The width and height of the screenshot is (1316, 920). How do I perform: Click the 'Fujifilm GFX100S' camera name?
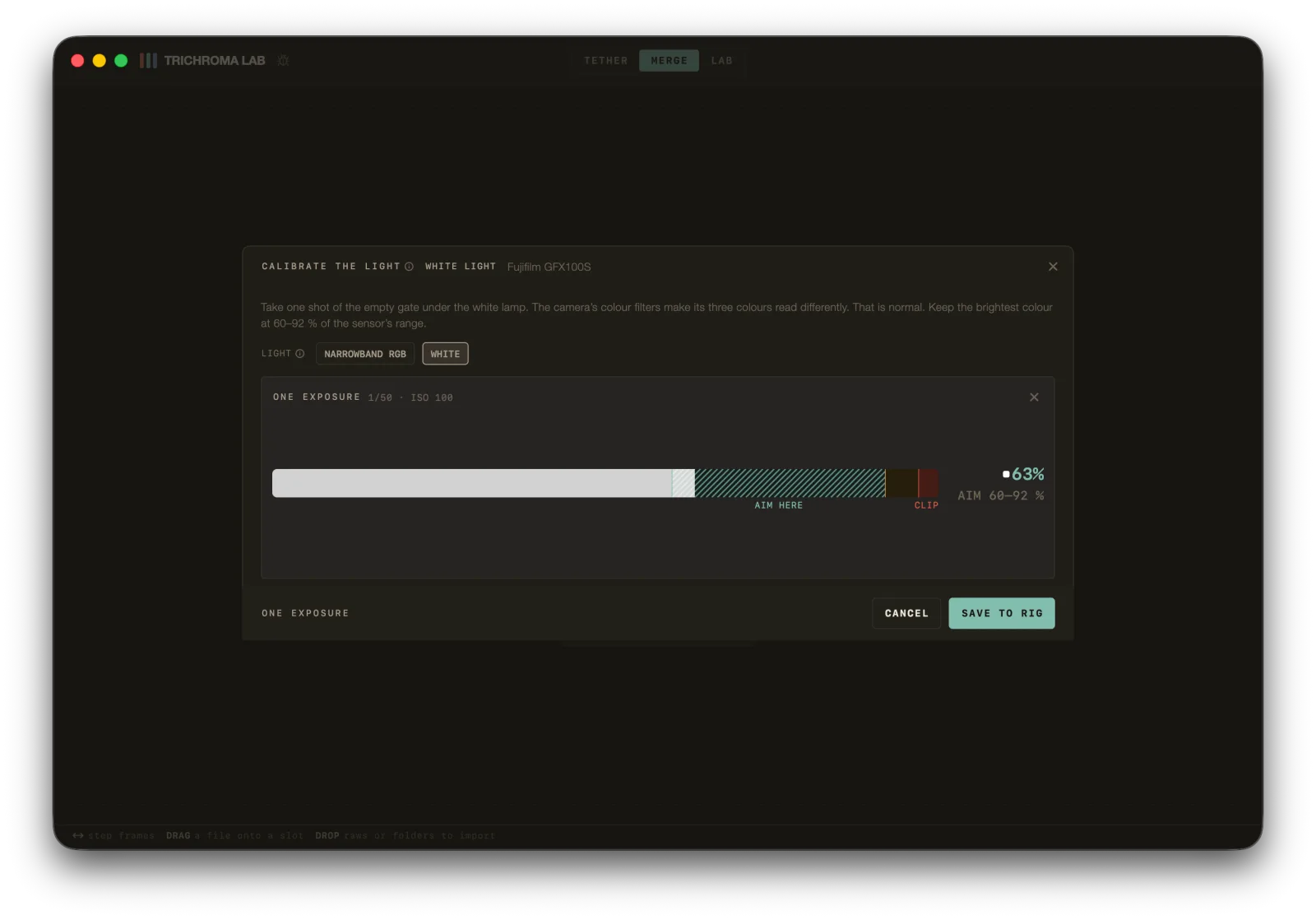click(549, 267)
